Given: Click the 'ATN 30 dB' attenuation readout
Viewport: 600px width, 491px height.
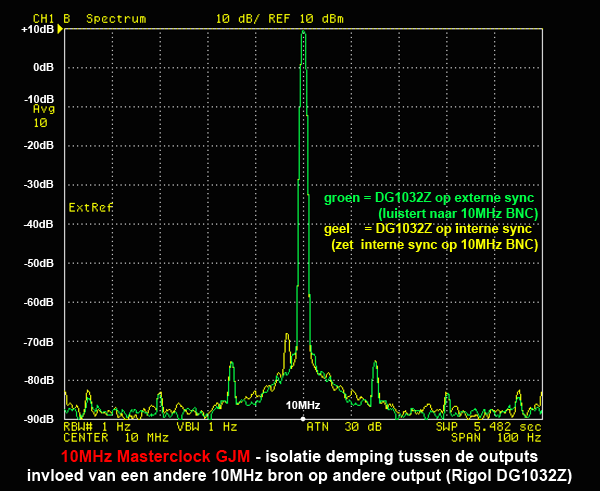Looking at the screenshot, I should tap(344, 426).
